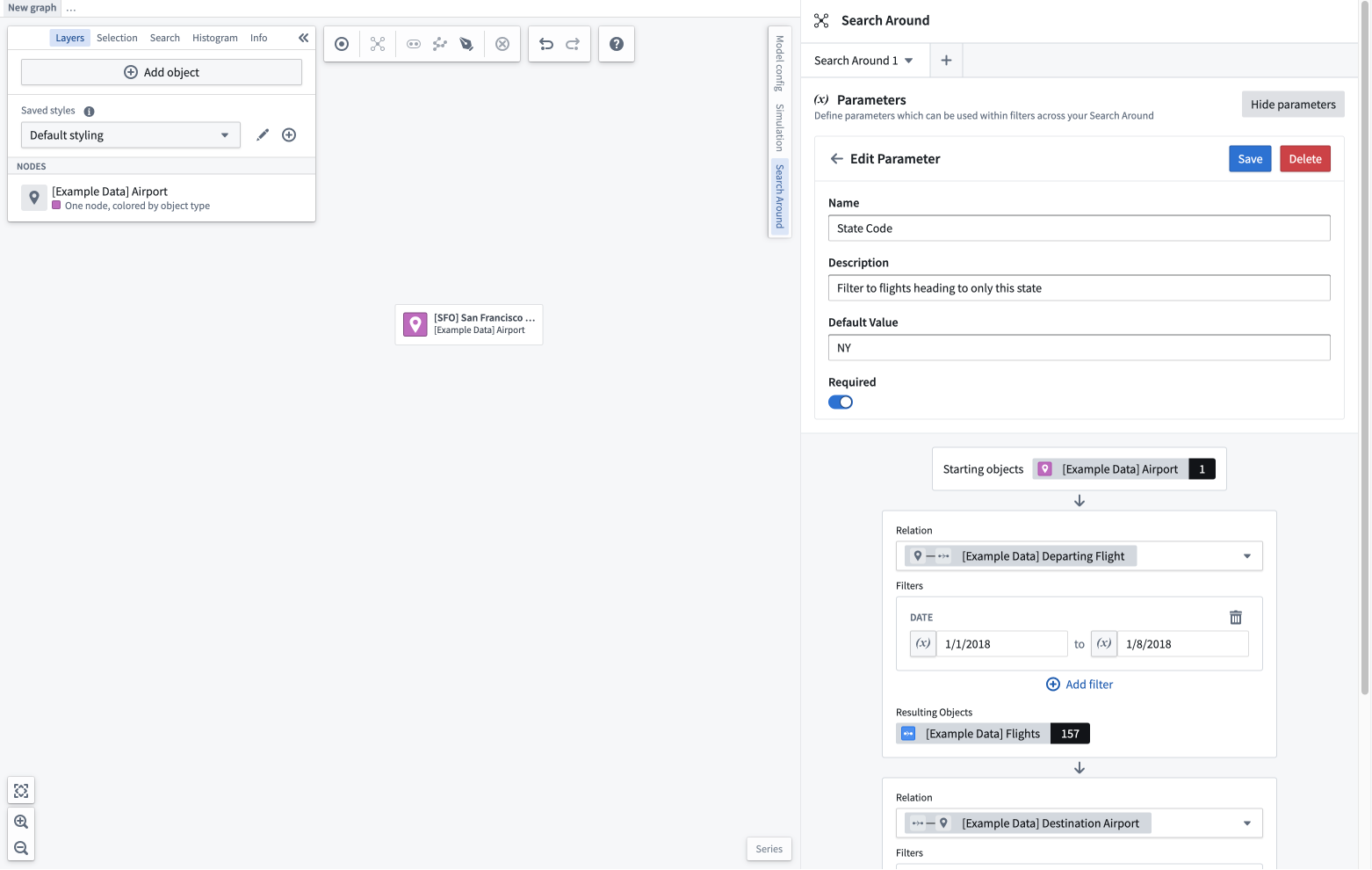This screenshot has height=870, width=1372.
Task: Click the Search Around tool in the graph toolbar
Action: [378, 44]
